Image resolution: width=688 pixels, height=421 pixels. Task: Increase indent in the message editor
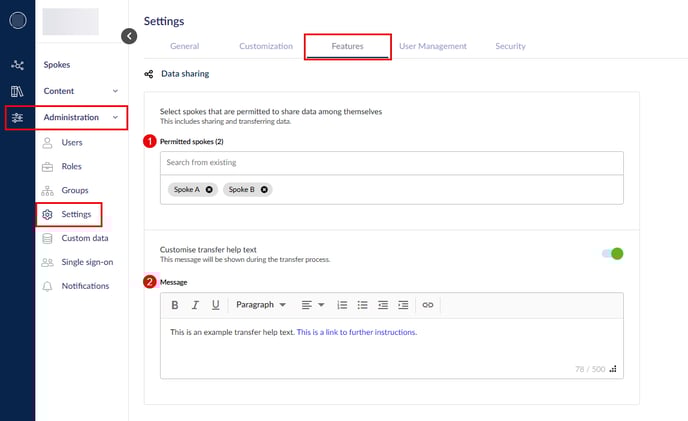[x=403, y=305]
